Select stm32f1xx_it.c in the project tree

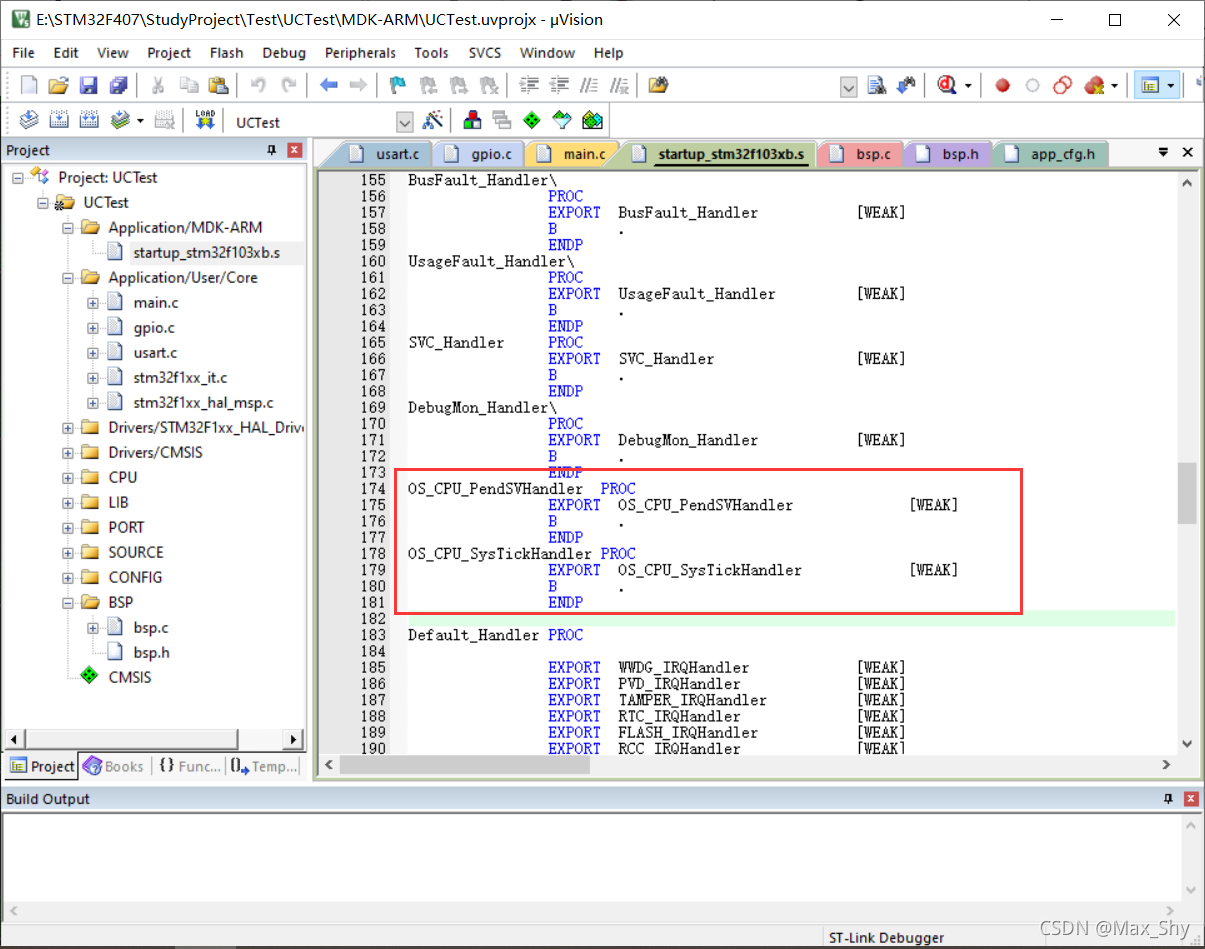coord(180,377)
